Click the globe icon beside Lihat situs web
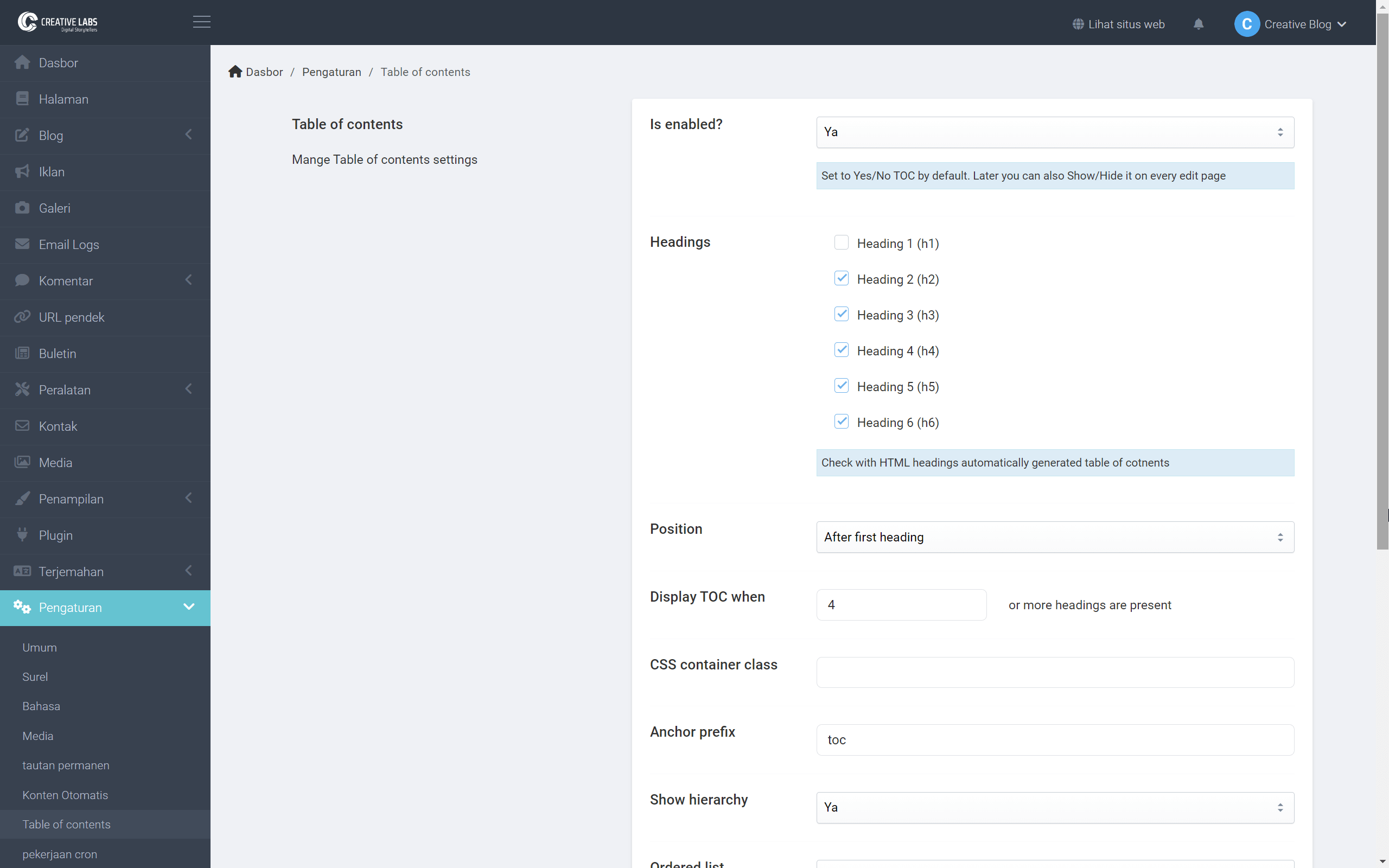Screen dimensions: 1389x868 pos(1078,24)
